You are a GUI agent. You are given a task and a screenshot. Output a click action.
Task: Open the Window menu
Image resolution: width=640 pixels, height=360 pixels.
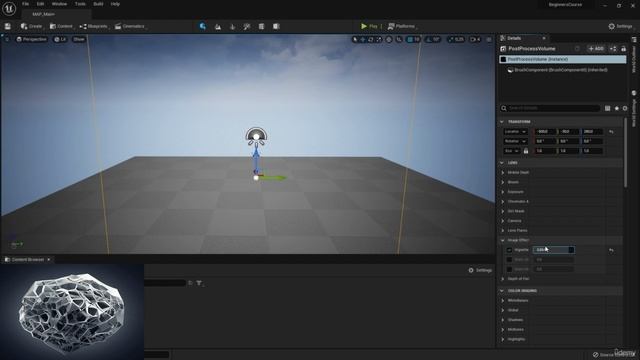[x=59, y=4]
